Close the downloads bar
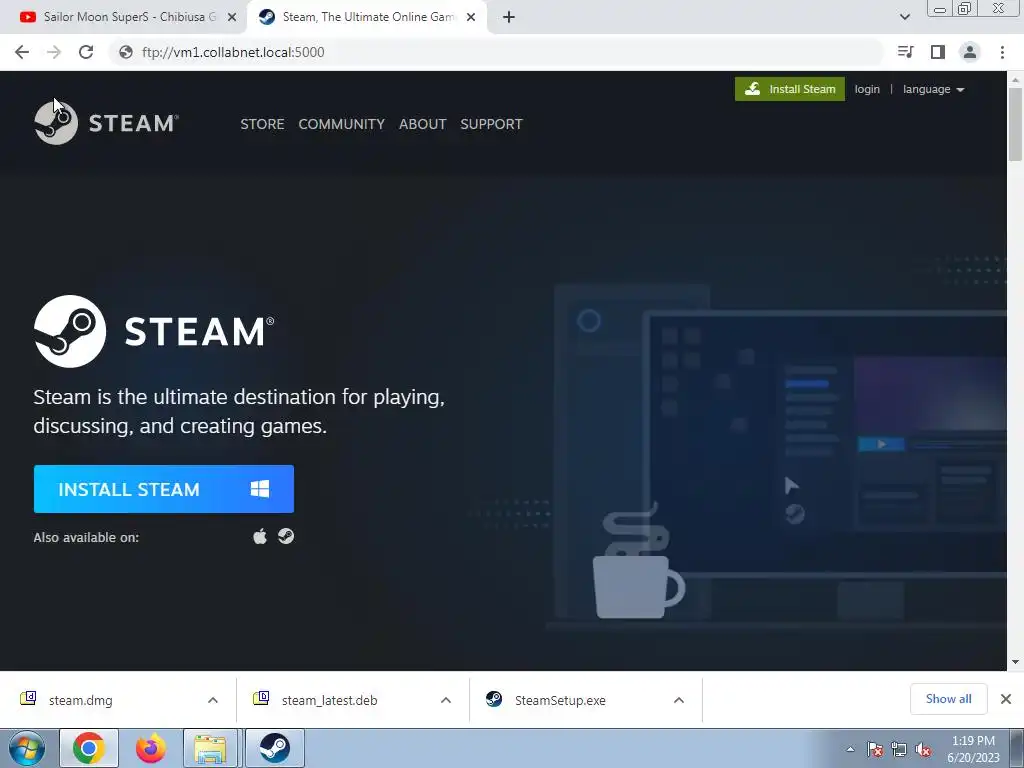 pyautogui.click(x=1006, y=699)
